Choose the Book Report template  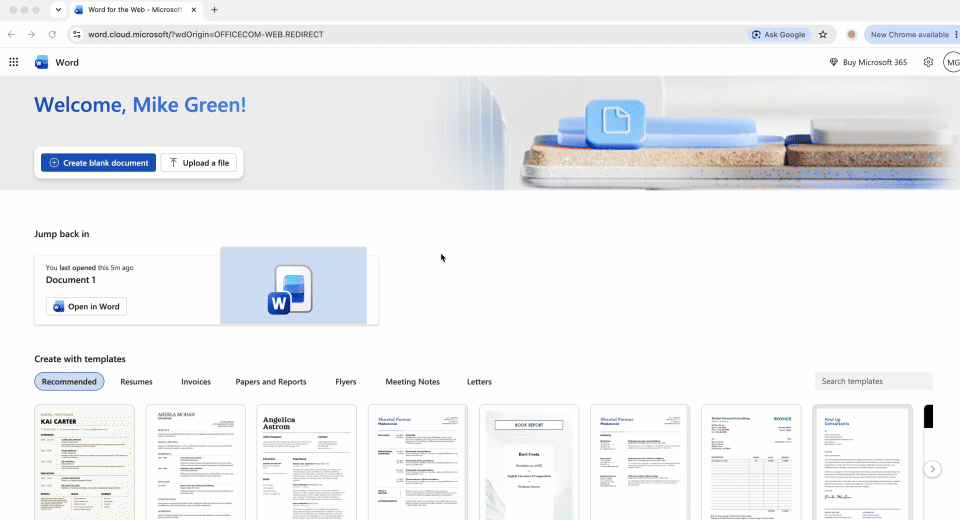(529, 462)
